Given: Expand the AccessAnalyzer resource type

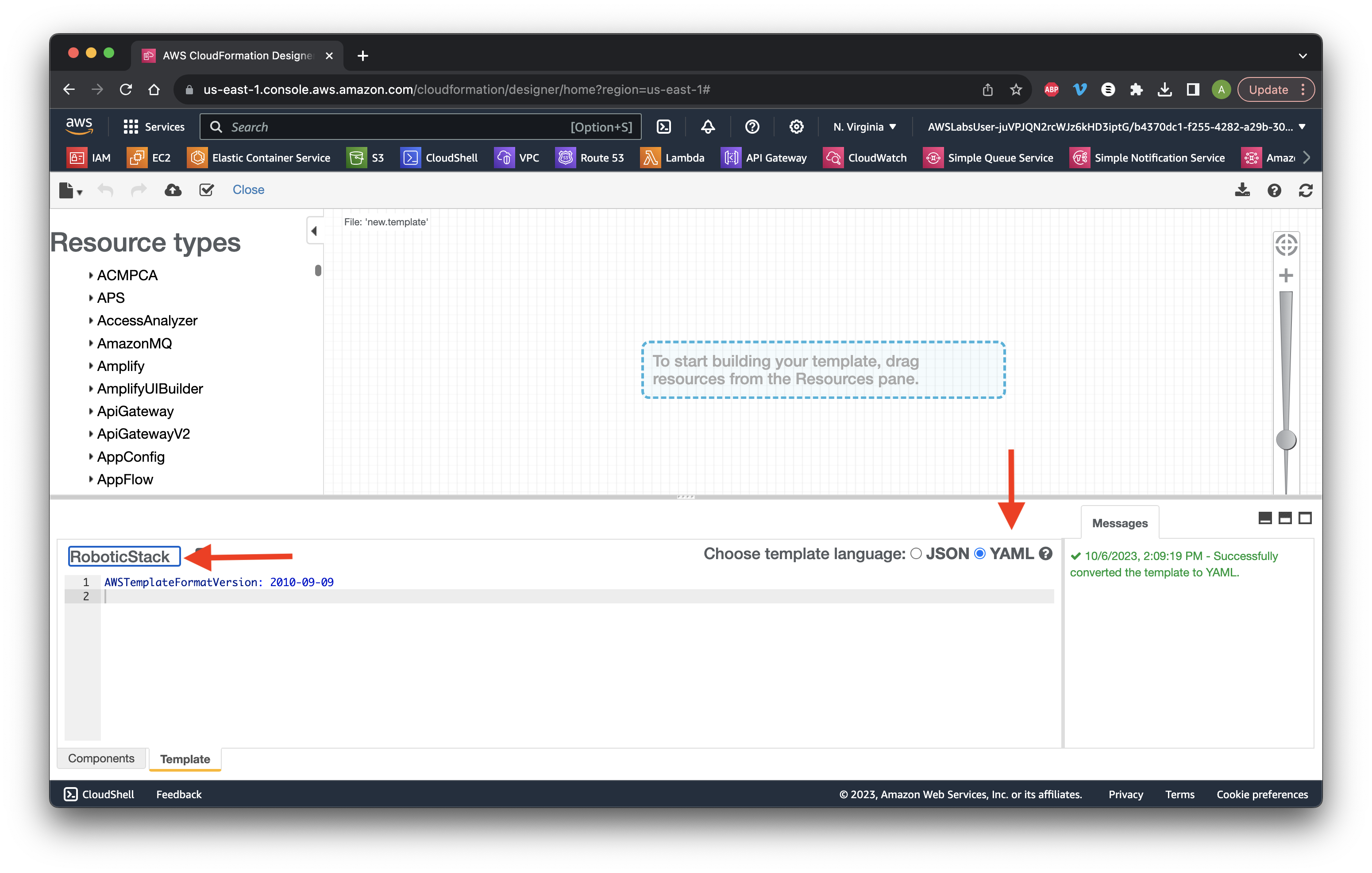Looking at the screenshot, I should [x=91, y=321].
